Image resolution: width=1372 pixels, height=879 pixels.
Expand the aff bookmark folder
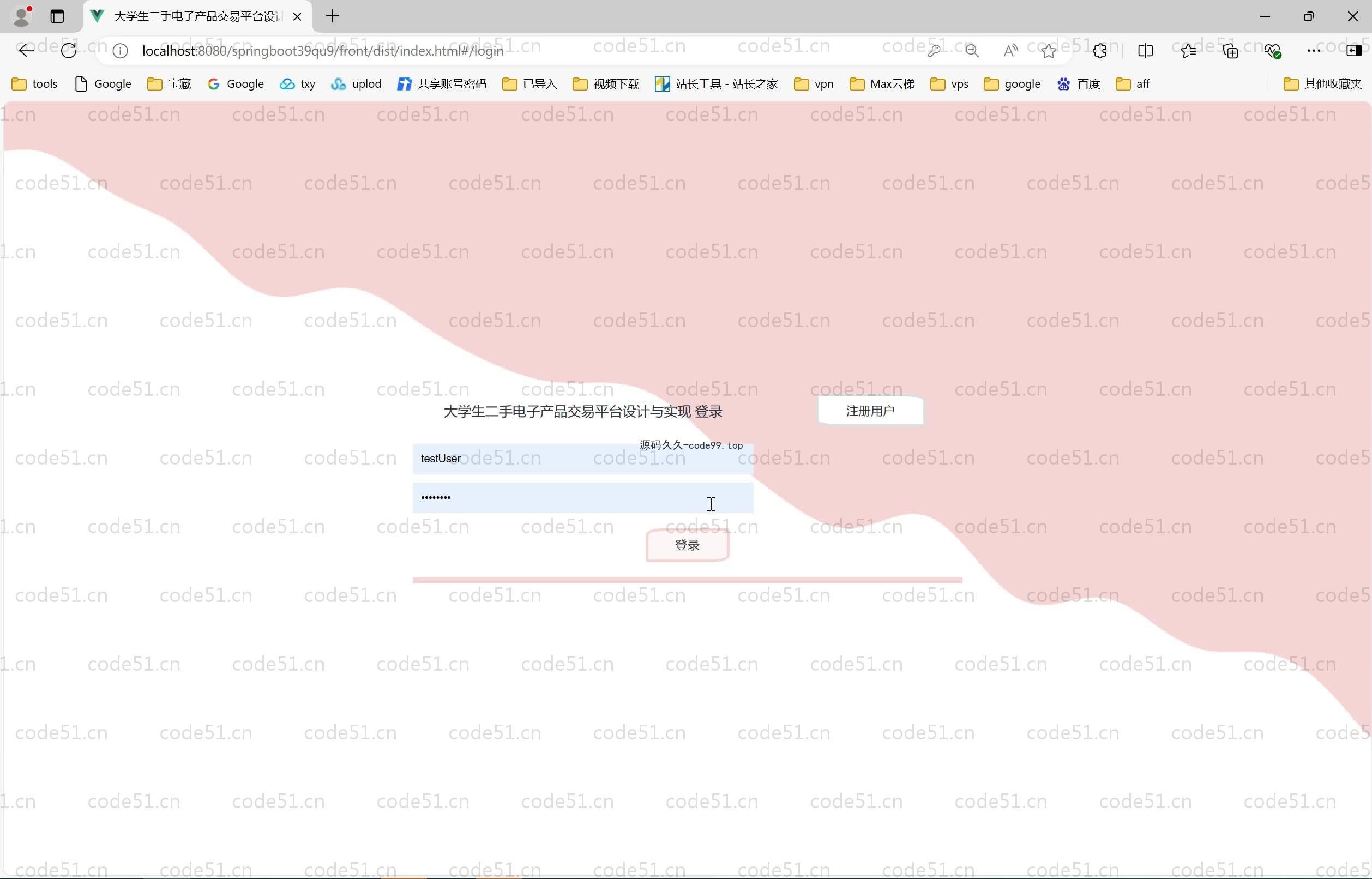click(x=1132, y=84)
